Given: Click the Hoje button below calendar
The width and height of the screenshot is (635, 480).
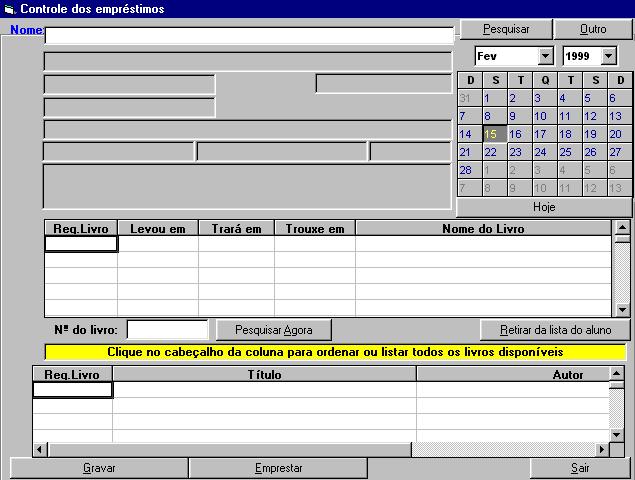Looking at the screenshot, I should pyautogui.click(x=544, y=207).
